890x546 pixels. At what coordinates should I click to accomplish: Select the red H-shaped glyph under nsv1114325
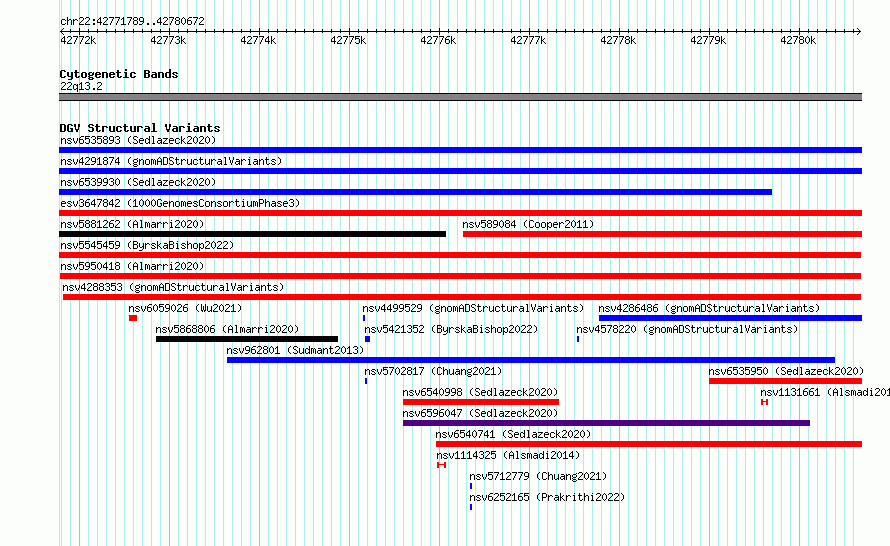coord(442,465)
